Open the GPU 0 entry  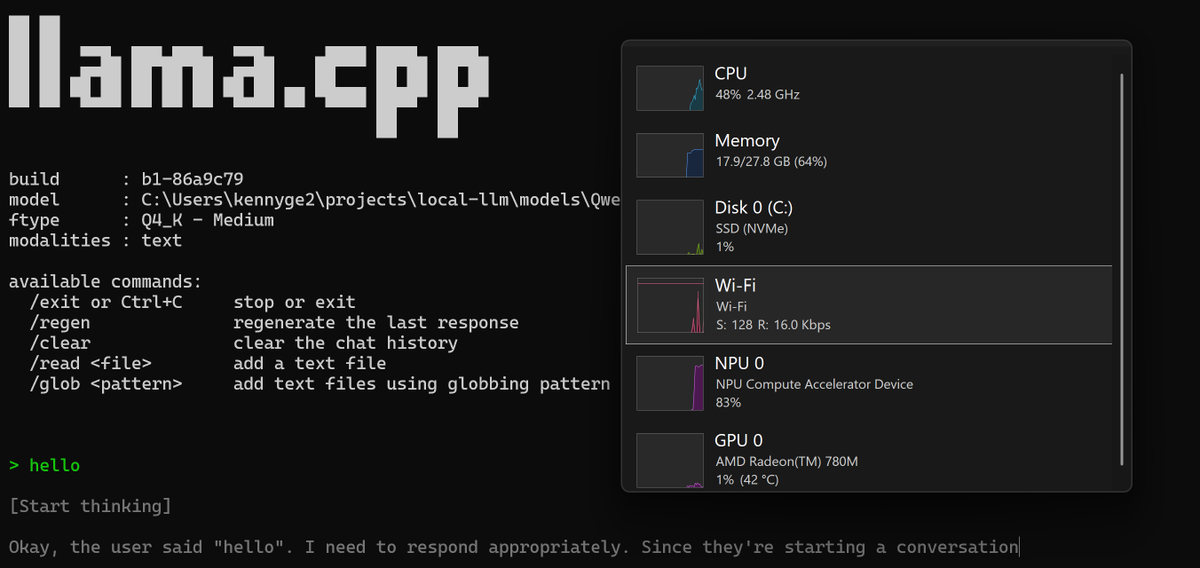868,458
